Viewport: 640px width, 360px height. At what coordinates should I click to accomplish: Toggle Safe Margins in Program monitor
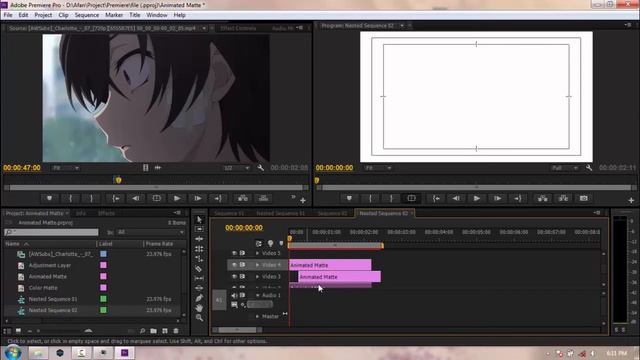pos(411,198)
